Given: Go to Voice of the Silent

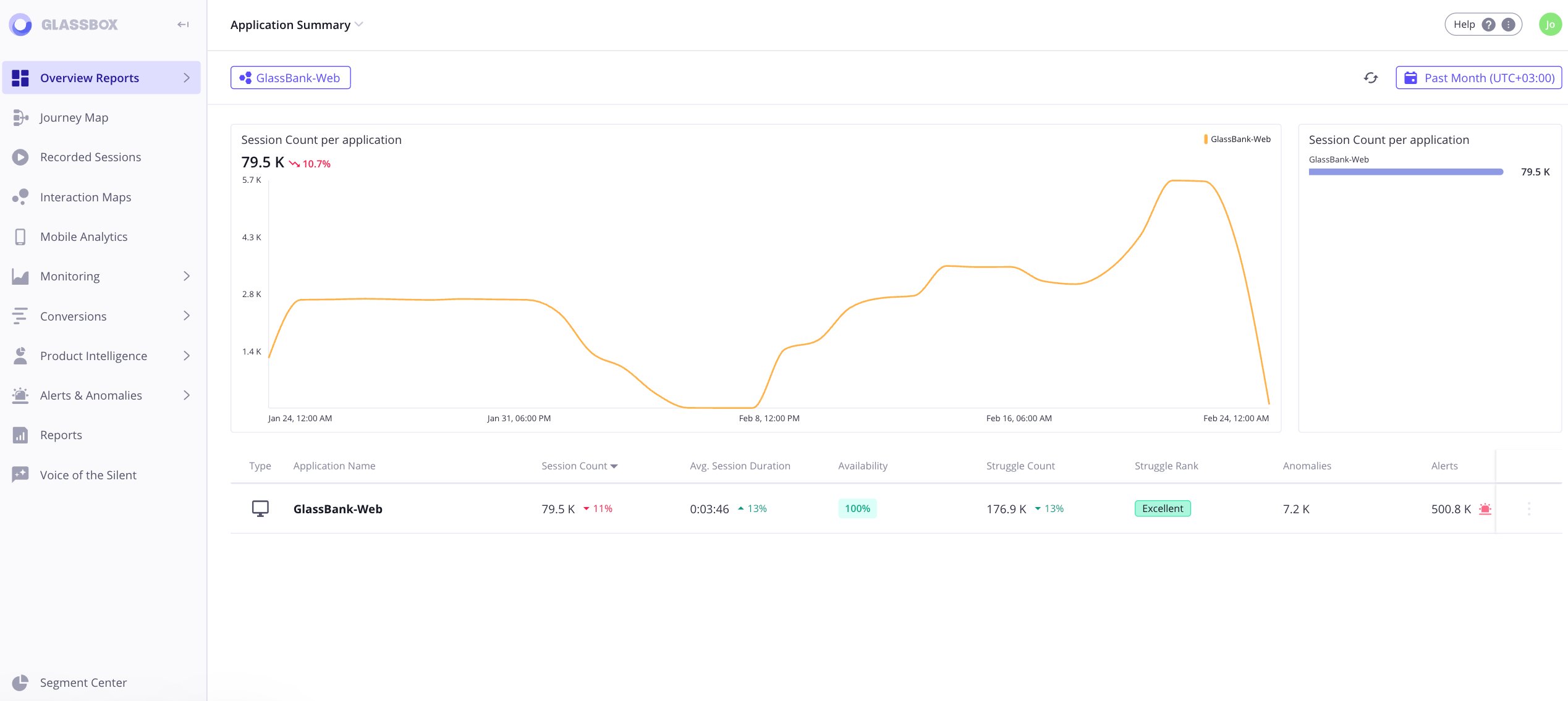Looking at the screenshot, I should click(x=88, y=475).
